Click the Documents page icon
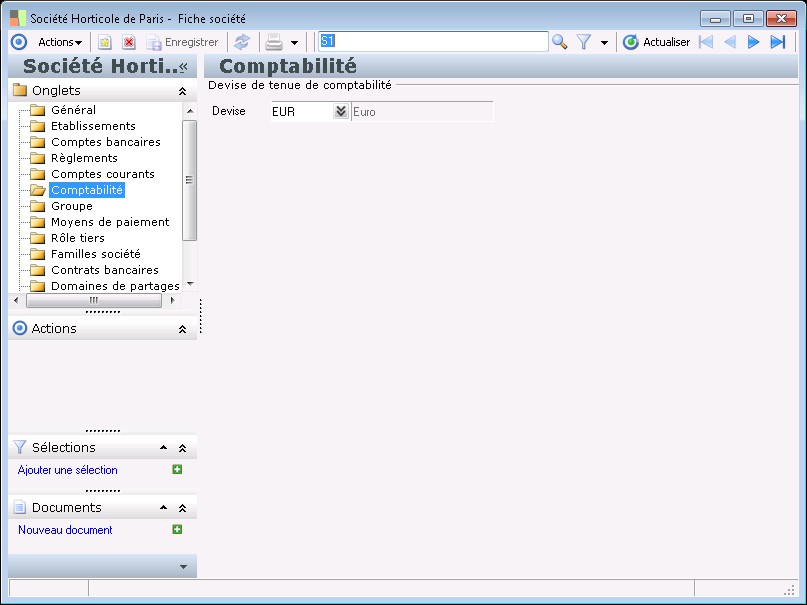Viewport: 807px width, 605px height. coord(20,507)
